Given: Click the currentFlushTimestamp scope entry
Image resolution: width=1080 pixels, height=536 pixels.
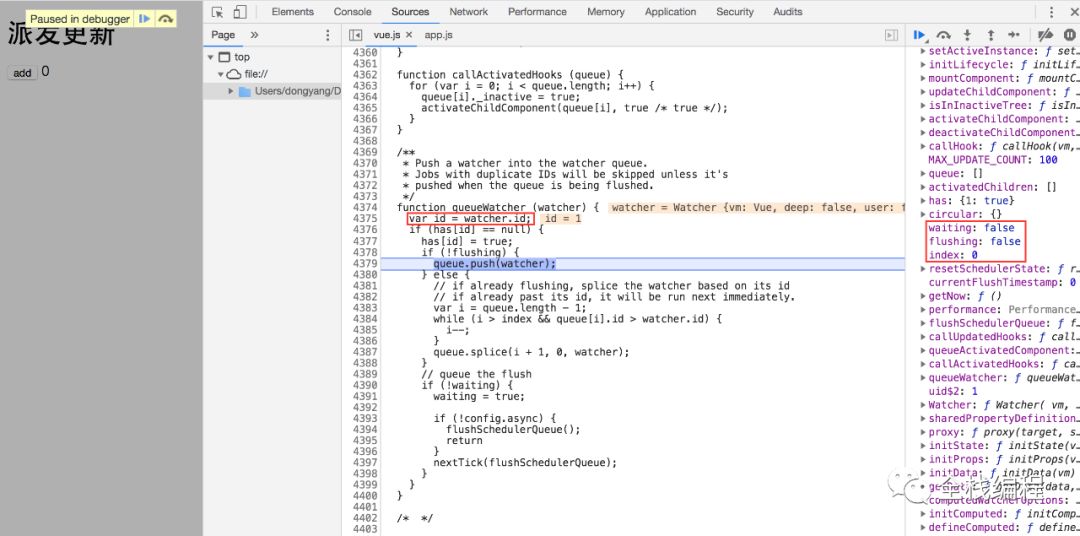Looking at the screenshot, I should click(x=1002, y=282).
